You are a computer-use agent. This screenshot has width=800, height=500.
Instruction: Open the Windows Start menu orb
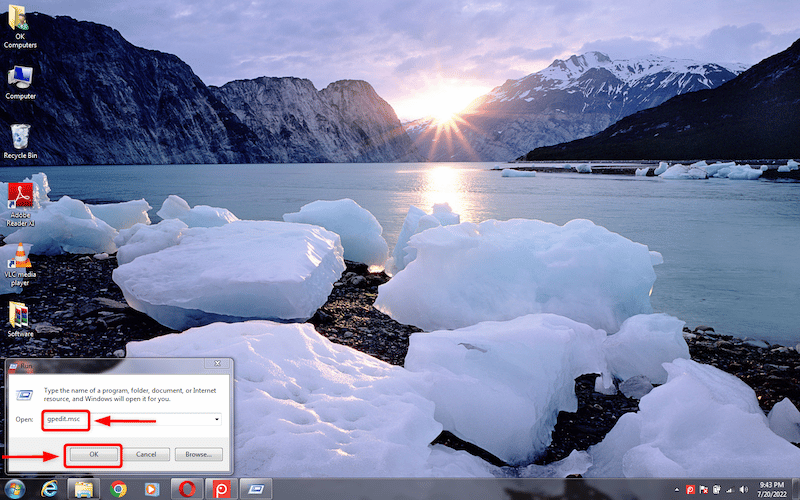pyautogui.click(x=14, y=489)
